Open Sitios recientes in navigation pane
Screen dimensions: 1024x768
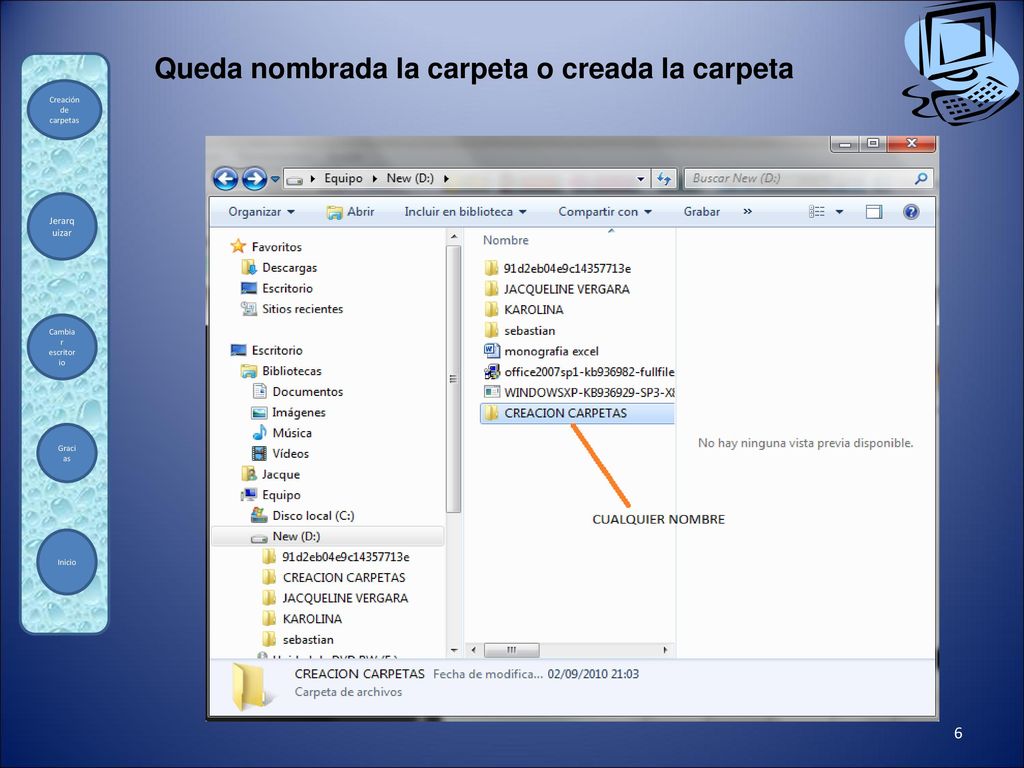point(292,309)
